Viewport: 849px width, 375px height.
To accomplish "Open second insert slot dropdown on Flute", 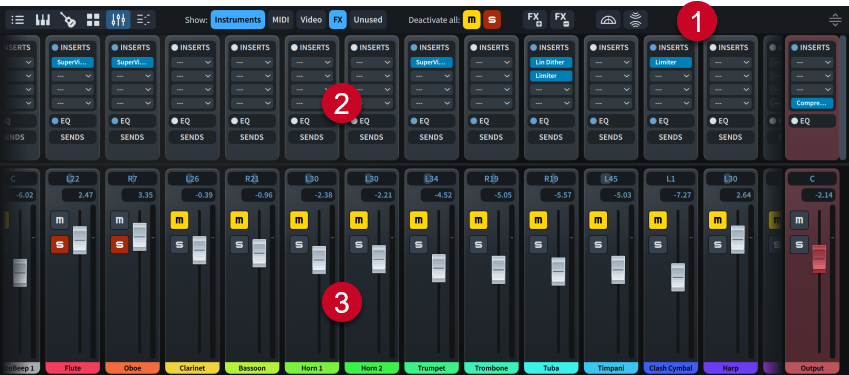I will (73, 76).
